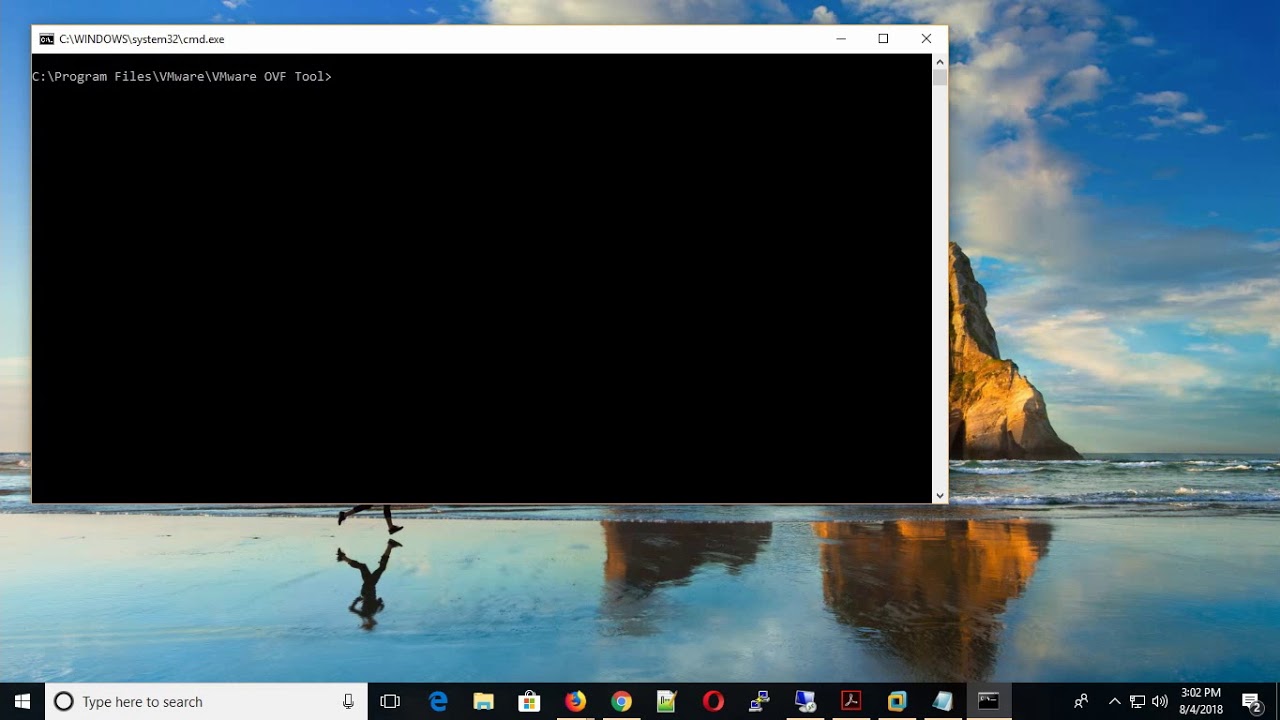This screenshot has height=720, width=1280.
Task: Launch Google Chrome from the taskbar
Action: coord(621,701)
